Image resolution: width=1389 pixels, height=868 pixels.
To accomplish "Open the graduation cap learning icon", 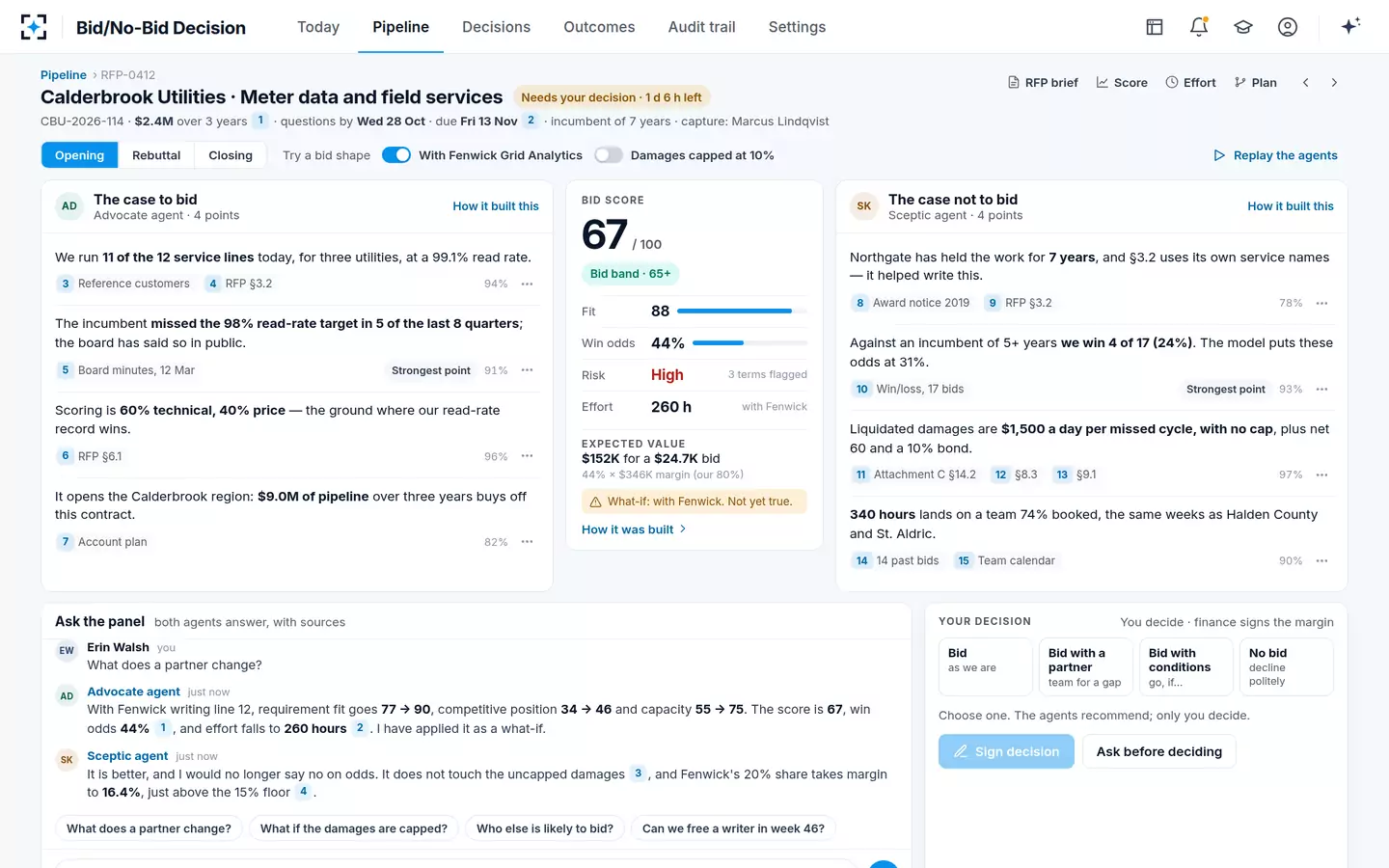I will coord(1243,27).
